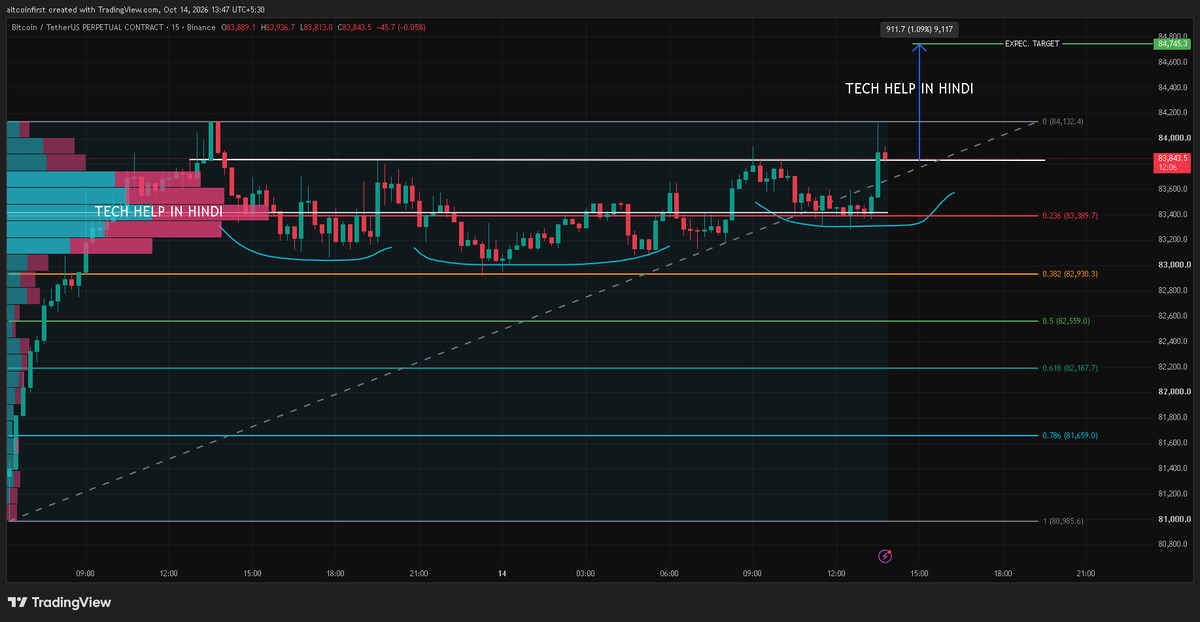This screenshot has height=622, width=1200.
Task: Click the 81,400.0 price axis label
Action: (1173, 469)
